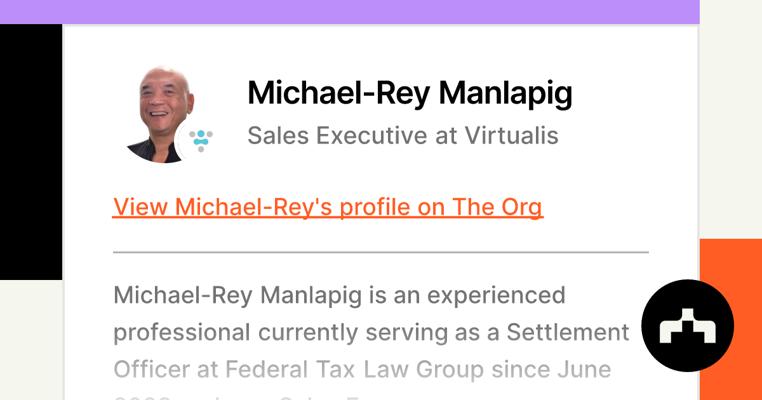Click the divider line under the profile link
Image resolution: width=762 pixels, height=400 pixels.
tap(380, 252)
